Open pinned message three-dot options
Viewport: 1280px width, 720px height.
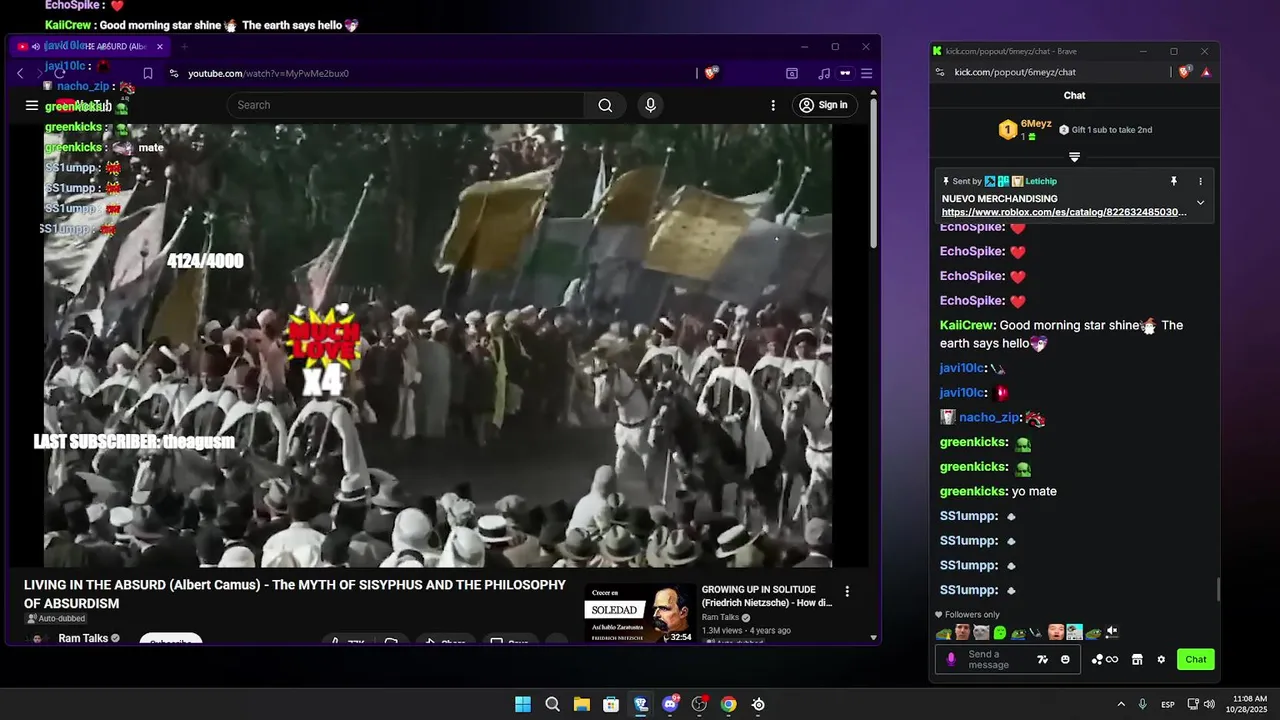click(x=1201, y=181)
